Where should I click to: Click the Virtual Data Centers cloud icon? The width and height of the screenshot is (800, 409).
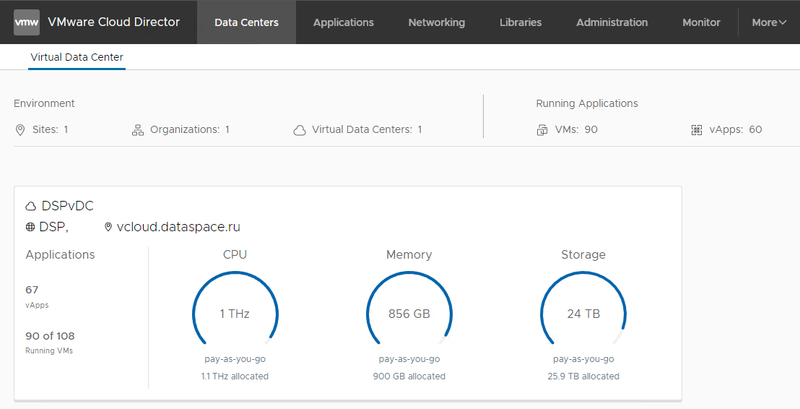[x=299, y=131]
